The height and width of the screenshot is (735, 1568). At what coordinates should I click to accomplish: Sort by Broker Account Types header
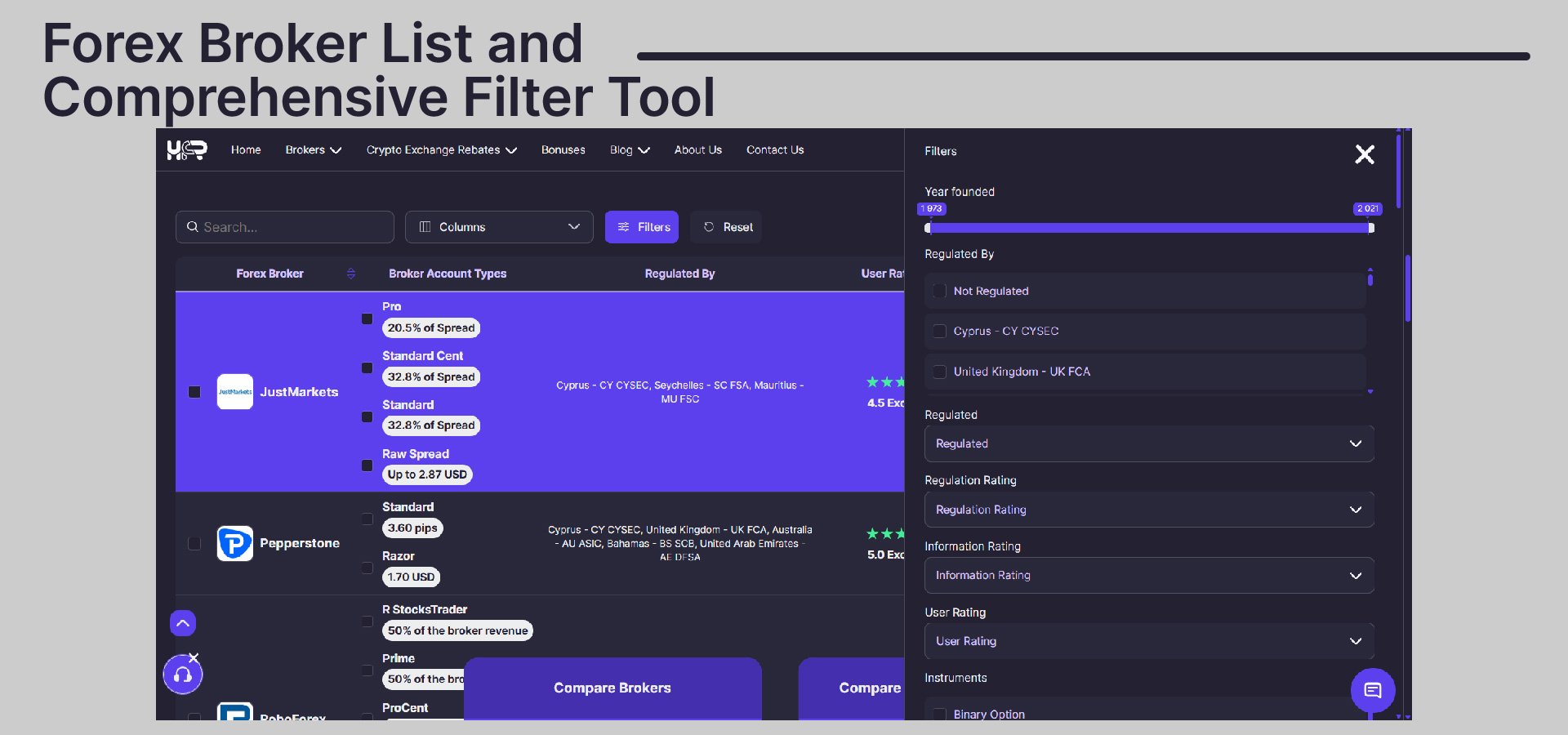click(x=448, y=274)
